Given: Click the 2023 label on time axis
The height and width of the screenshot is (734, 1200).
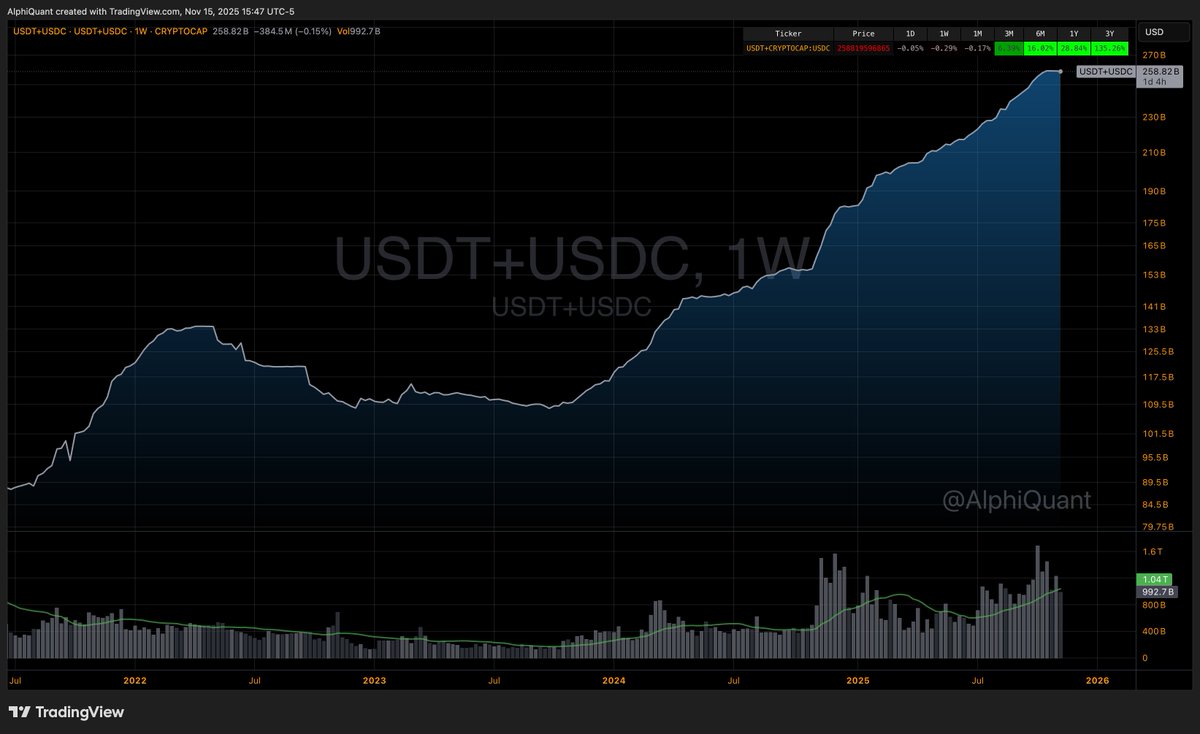Looking at the screenshot, I should pyautogui.click(x=374, y=680).
